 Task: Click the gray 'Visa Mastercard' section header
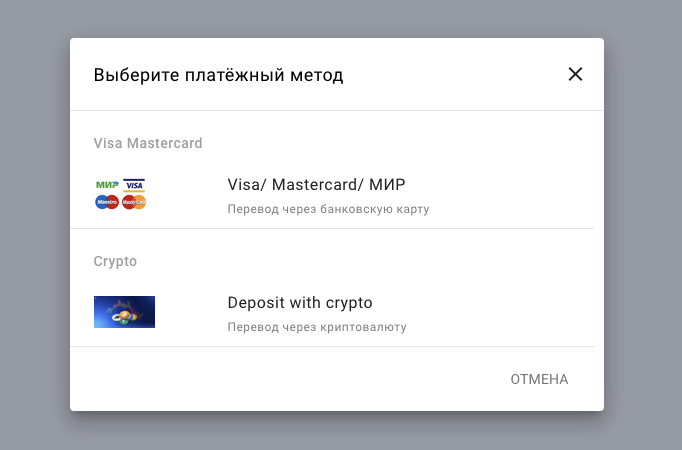click(x=148, y=143)
